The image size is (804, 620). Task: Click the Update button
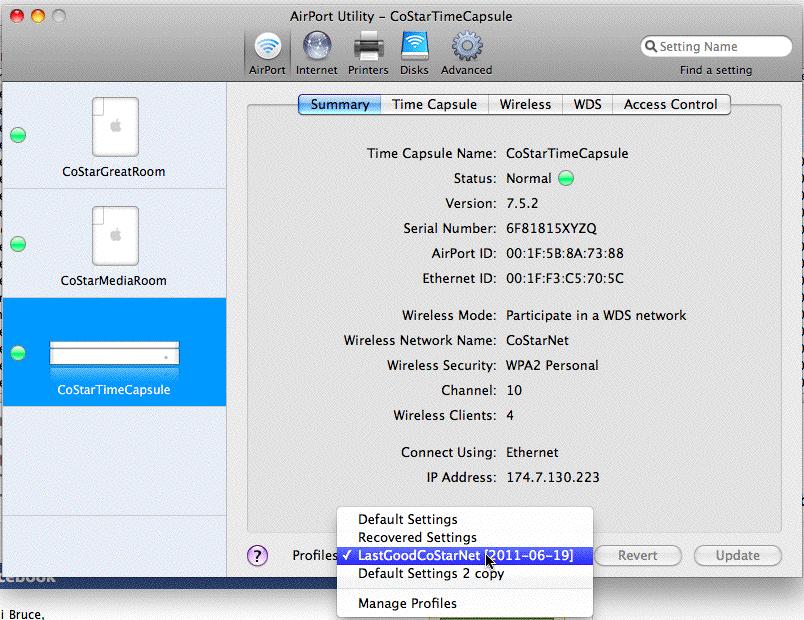(737, 555)
